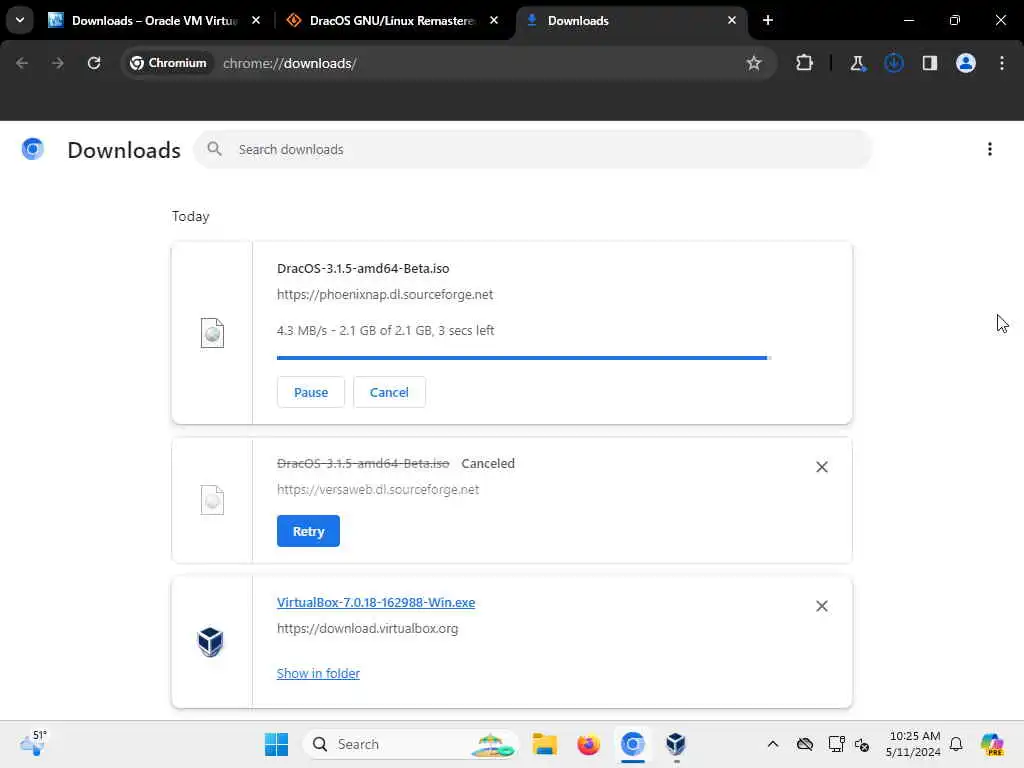Bookmark this page with the star icon
The height and width of the screenshot is (768, 1024).
point(754,63)
